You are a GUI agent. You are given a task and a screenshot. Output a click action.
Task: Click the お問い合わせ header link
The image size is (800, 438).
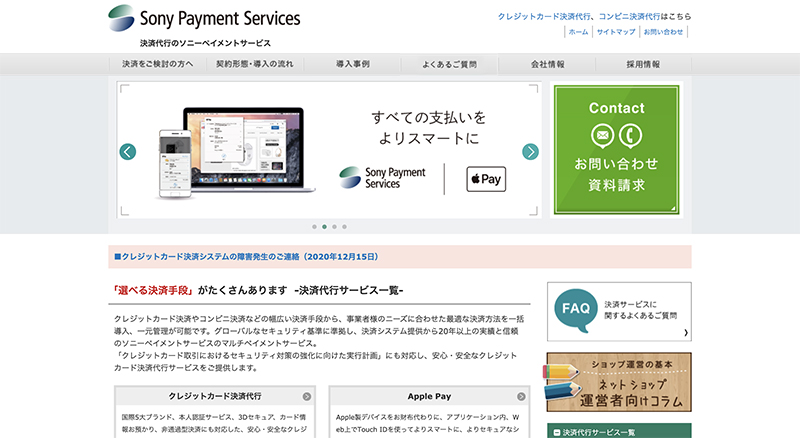click(663, 32)
